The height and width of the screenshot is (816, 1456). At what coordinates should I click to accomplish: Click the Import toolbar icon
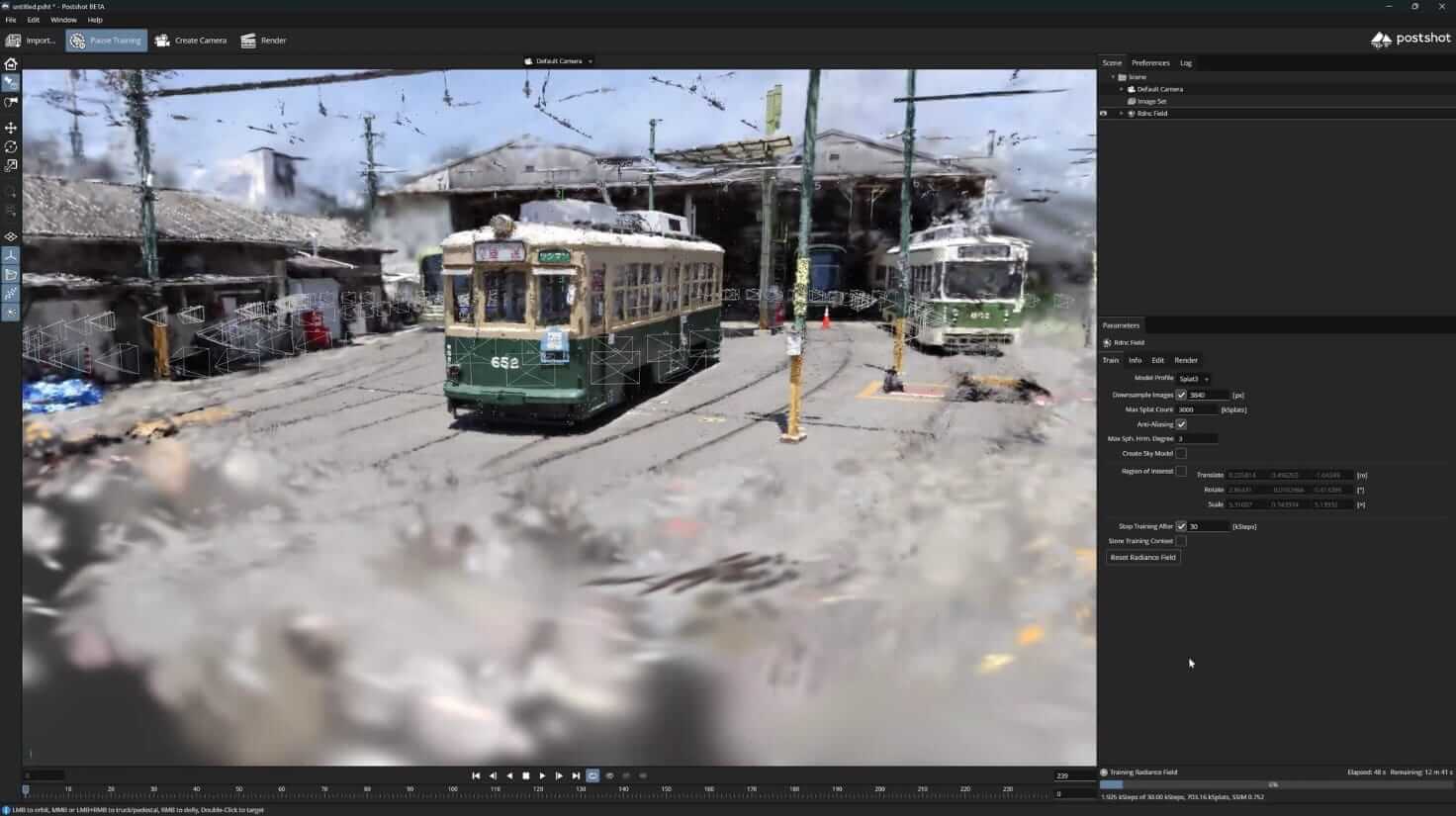click(30, 41)
